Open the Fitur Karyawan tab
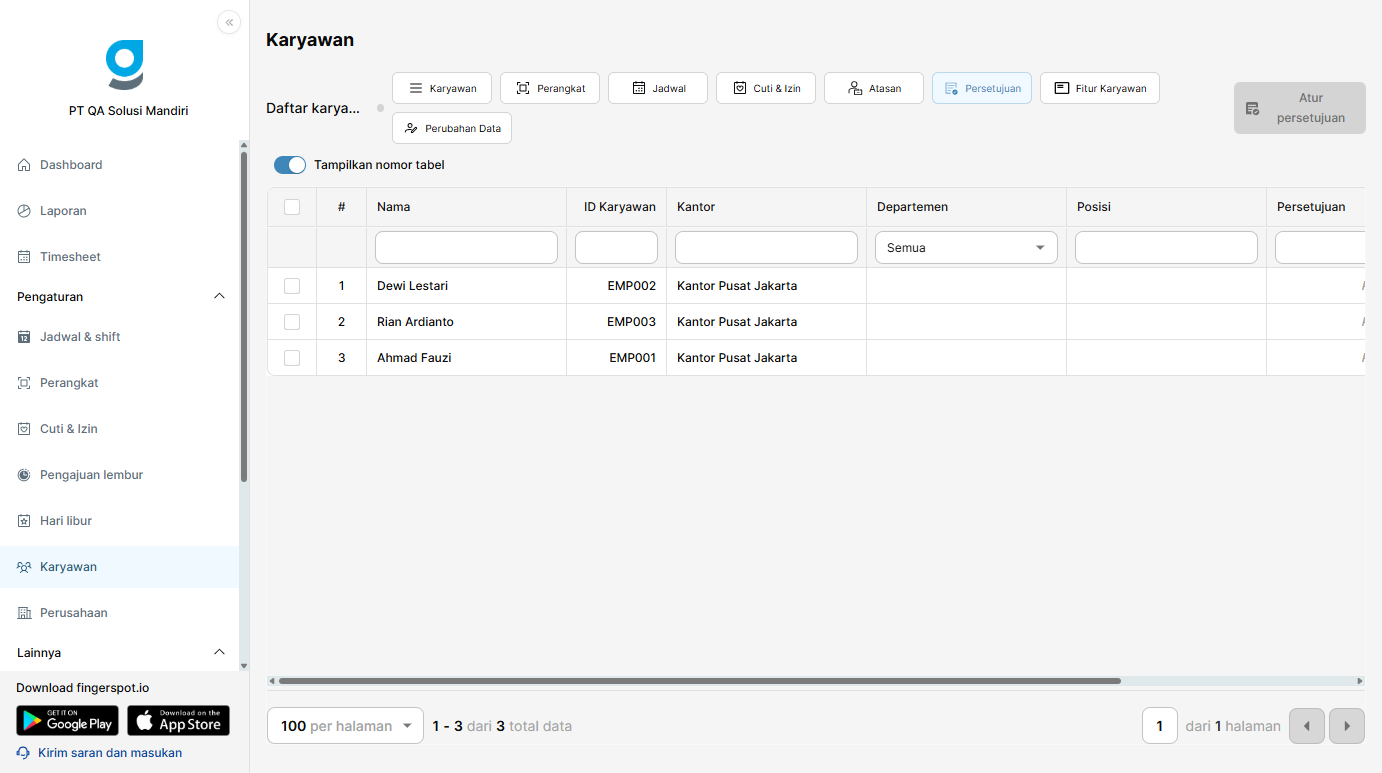Viewport: 1382px width, 773px height. click(x=1100, y=88)
